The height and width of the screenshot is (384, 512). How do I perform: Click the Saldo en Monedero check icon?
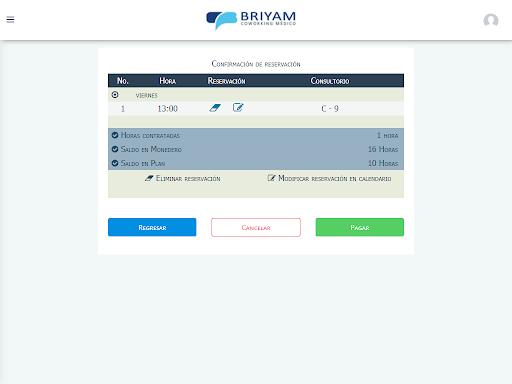tap(115, 149)
